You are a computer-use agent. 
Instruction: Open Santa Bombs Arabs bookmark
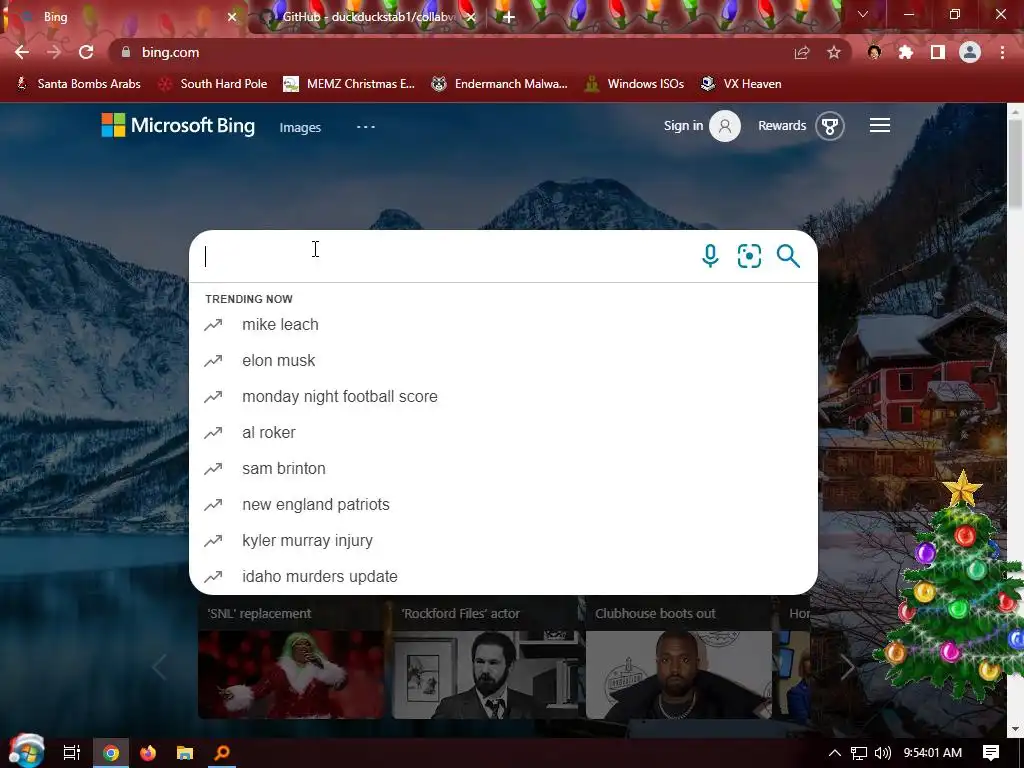78,84
